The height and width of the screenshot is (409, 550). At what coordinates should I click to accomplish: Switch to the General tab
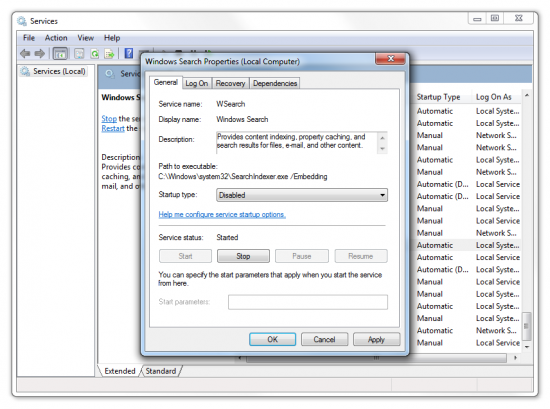pyautogui.click(x=166, y=82)
